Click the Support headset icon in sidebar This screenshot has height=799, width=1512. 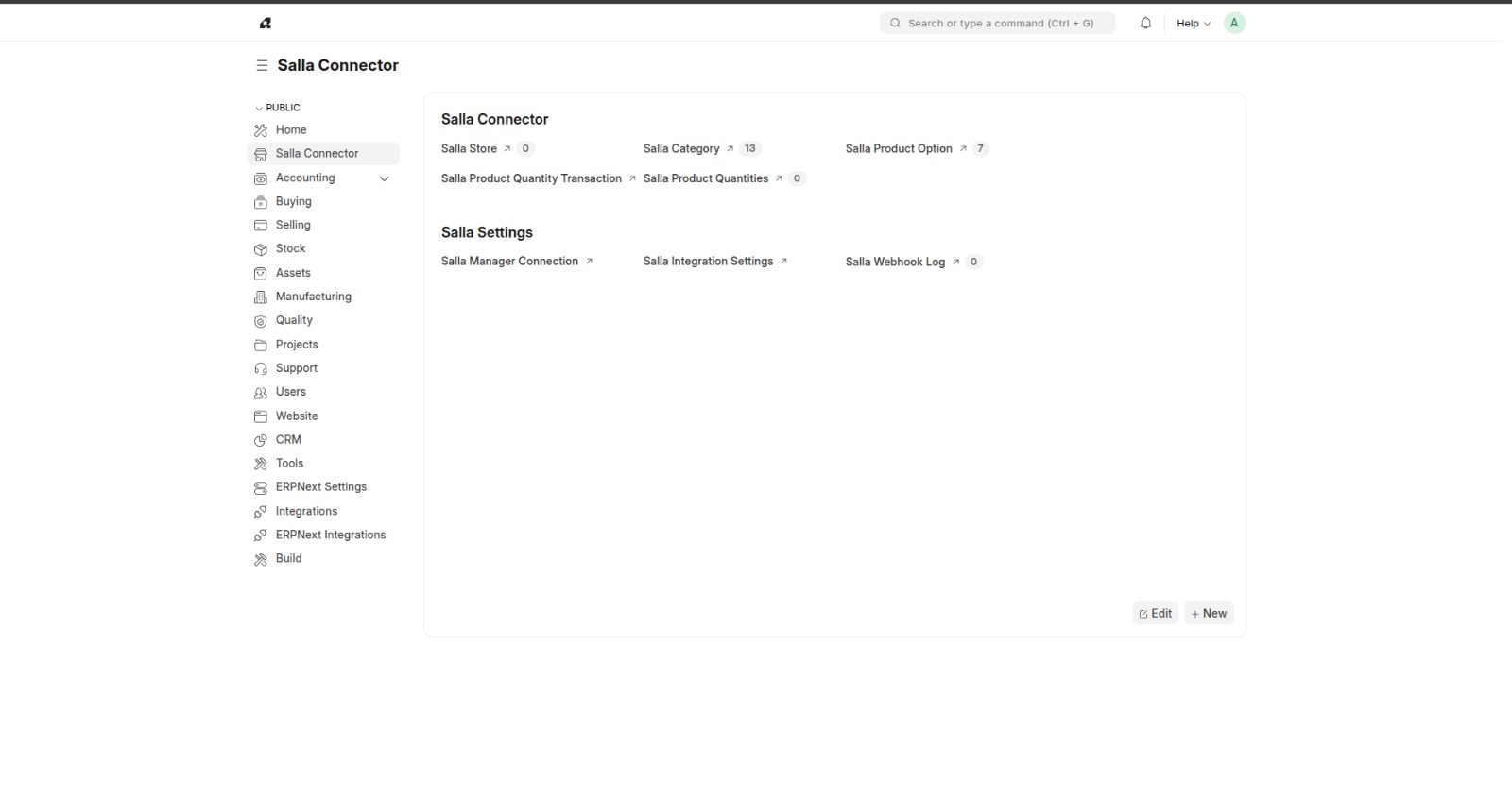tap(261, 368)
